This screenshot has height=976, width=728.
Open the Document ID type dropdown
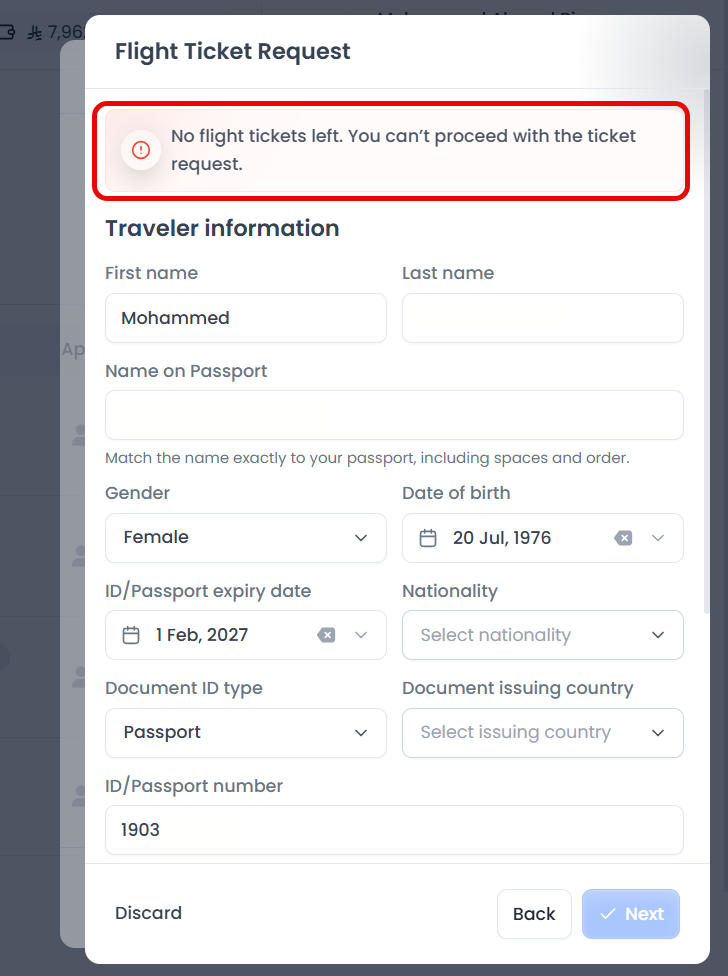click(245, 732)
